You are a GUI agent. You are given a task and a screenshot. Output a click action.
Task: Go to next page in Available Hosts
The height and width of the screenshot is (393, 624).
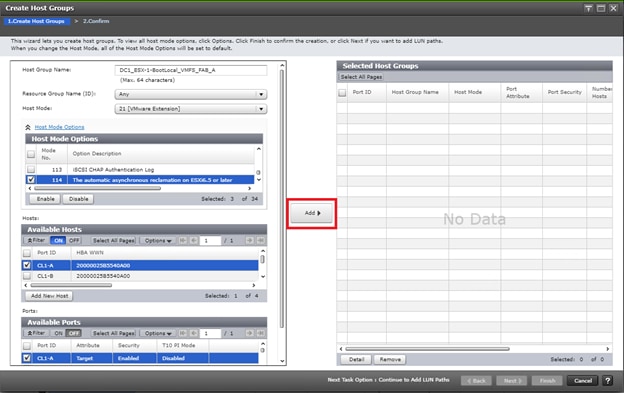(249, 240)
